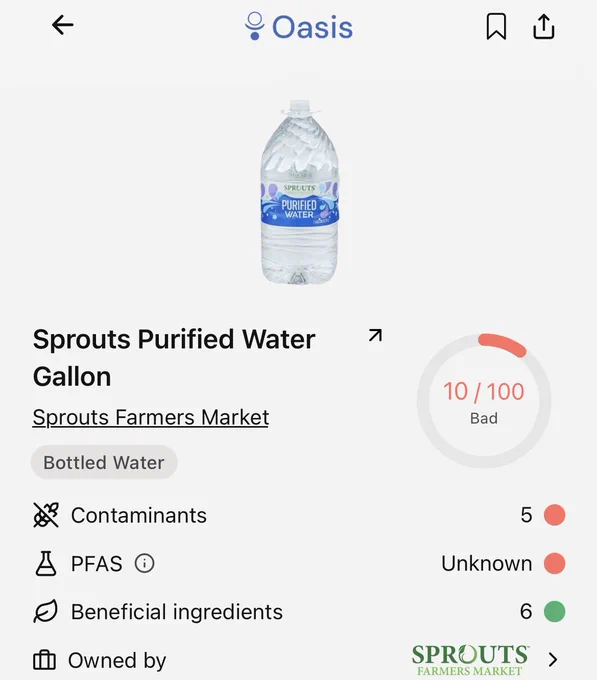
Task: Click the red dot next to Unknown
Action: pyautogui.click(x=555, y=563)
